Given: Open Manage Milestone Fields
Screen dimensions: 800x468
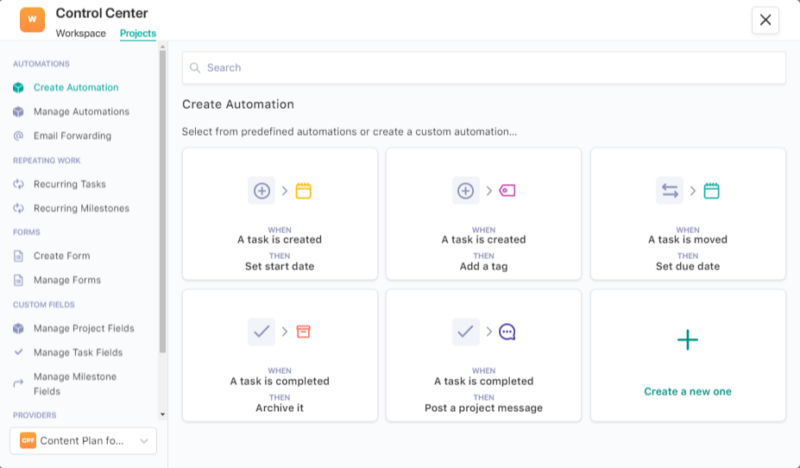Looking at the screenshot, I should coord(75,384).
